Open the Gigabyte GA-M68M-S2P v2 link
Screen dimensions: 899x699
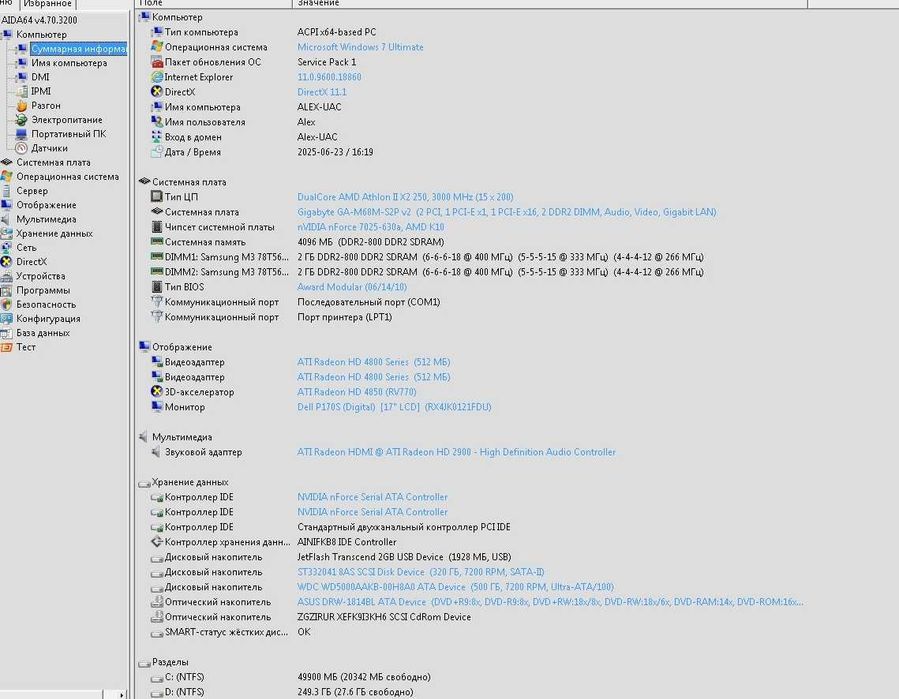point(507,212)
